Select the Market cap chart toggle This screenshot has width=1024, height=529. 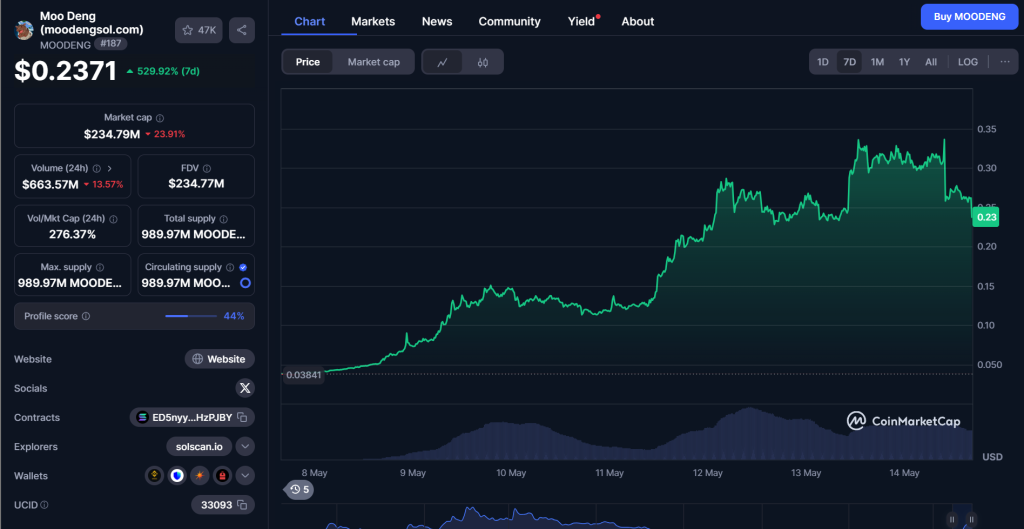(373, 62)
